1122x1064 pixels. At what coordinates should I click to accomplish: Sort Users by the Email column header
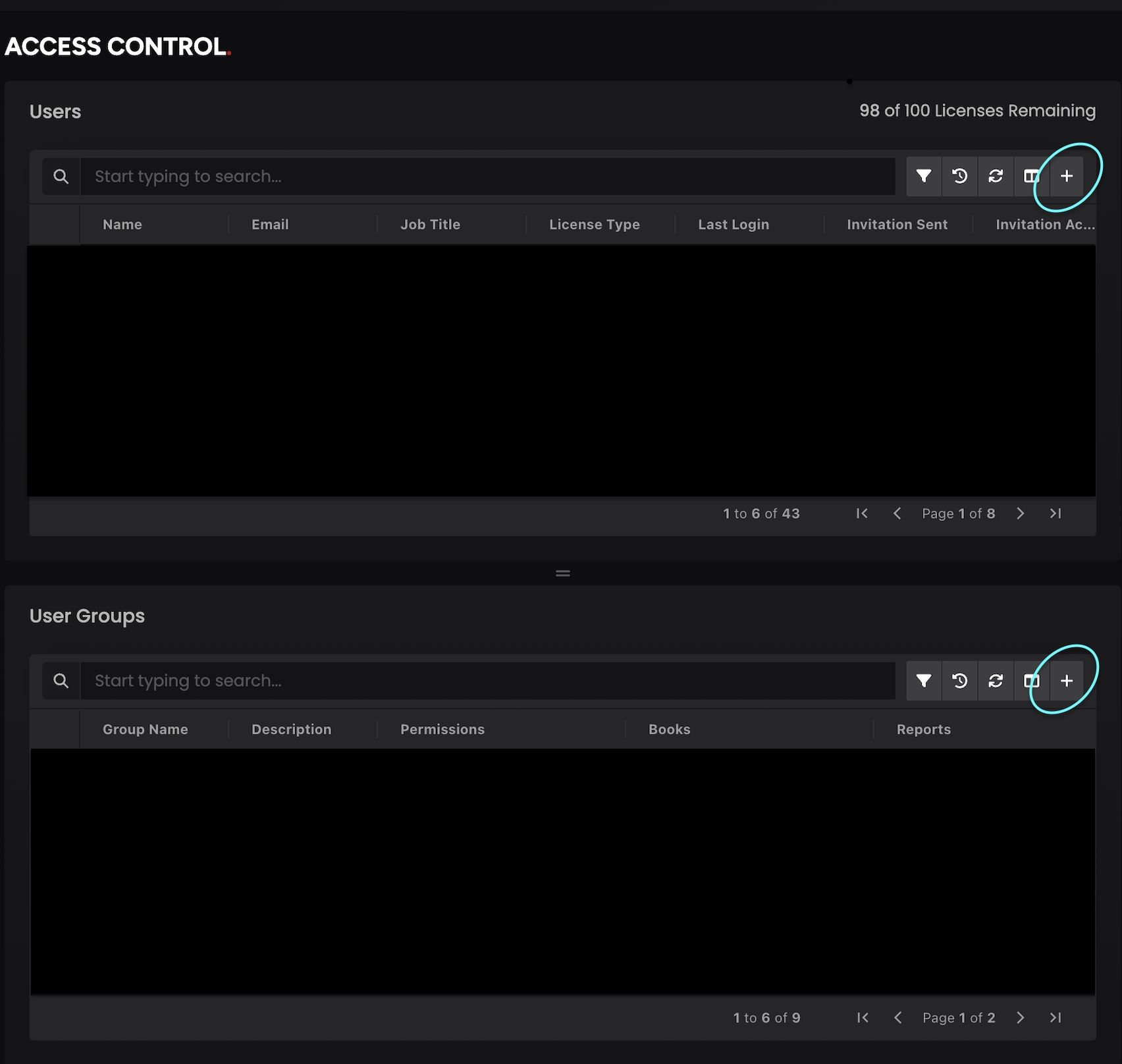click(x=270, y=225)
